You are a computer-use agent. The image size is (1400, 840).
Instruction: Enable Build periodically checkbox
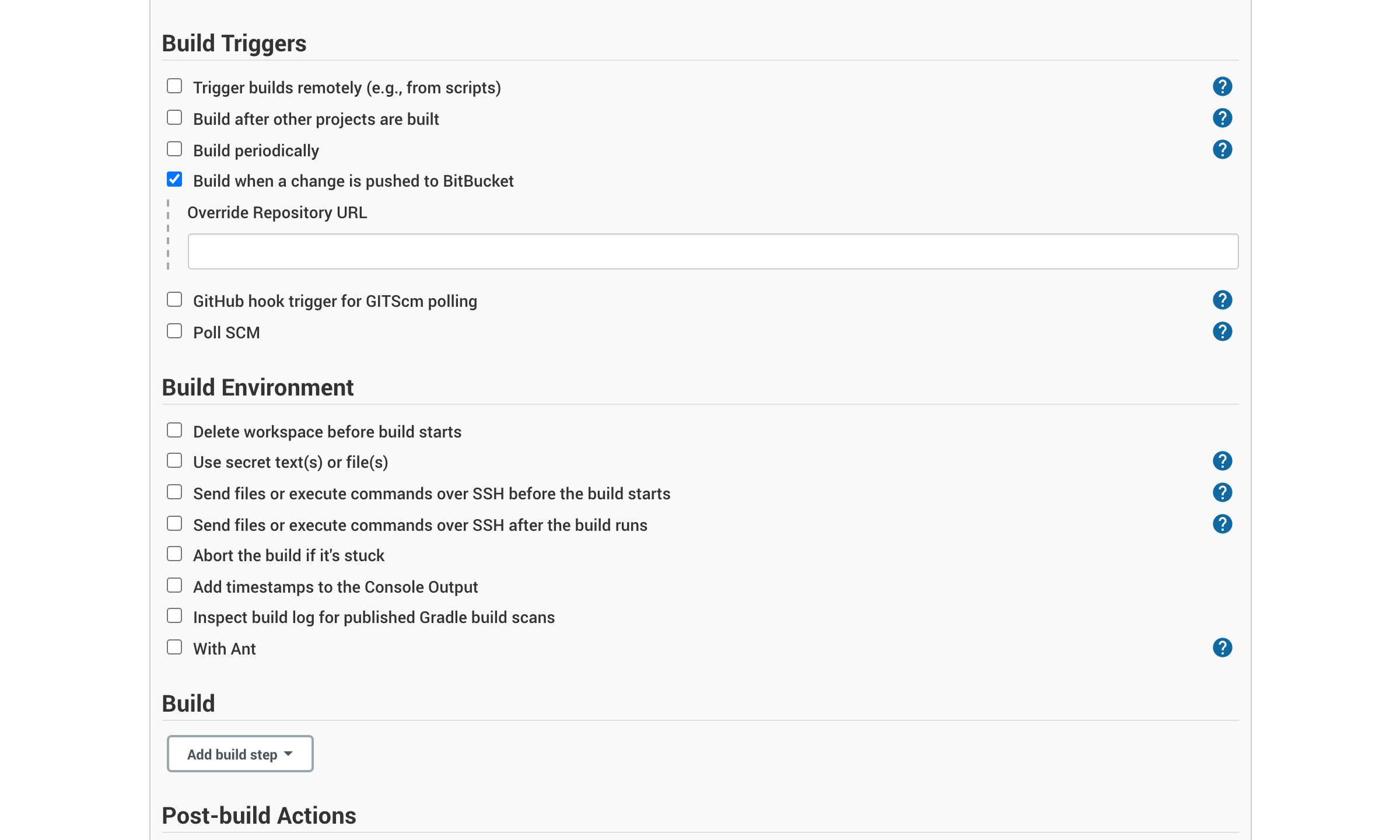174,149
